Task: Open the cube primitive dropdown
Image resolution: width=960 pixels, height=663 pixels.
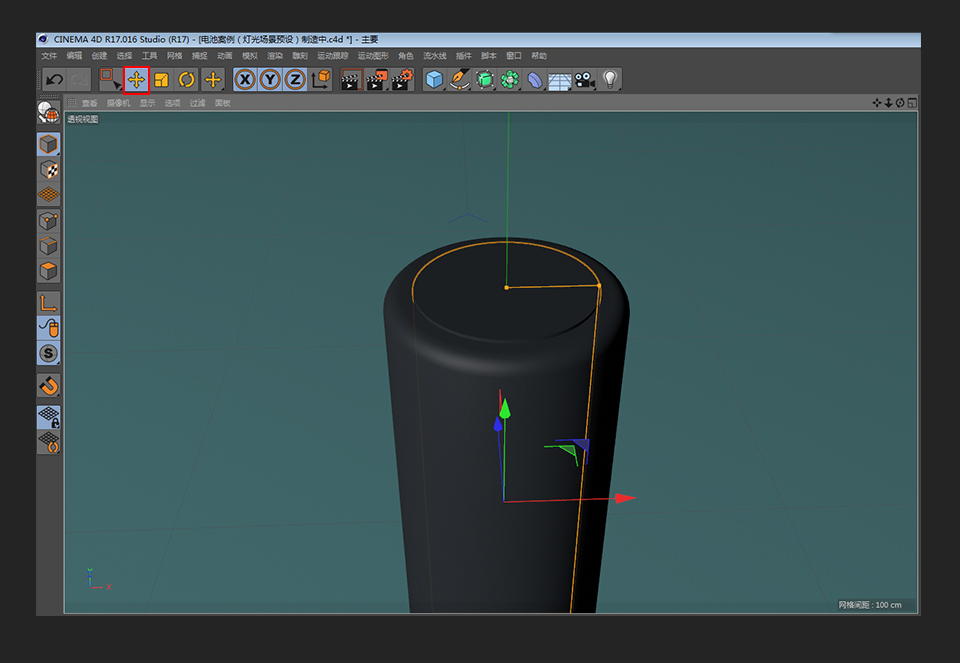Action: point(434,80)
